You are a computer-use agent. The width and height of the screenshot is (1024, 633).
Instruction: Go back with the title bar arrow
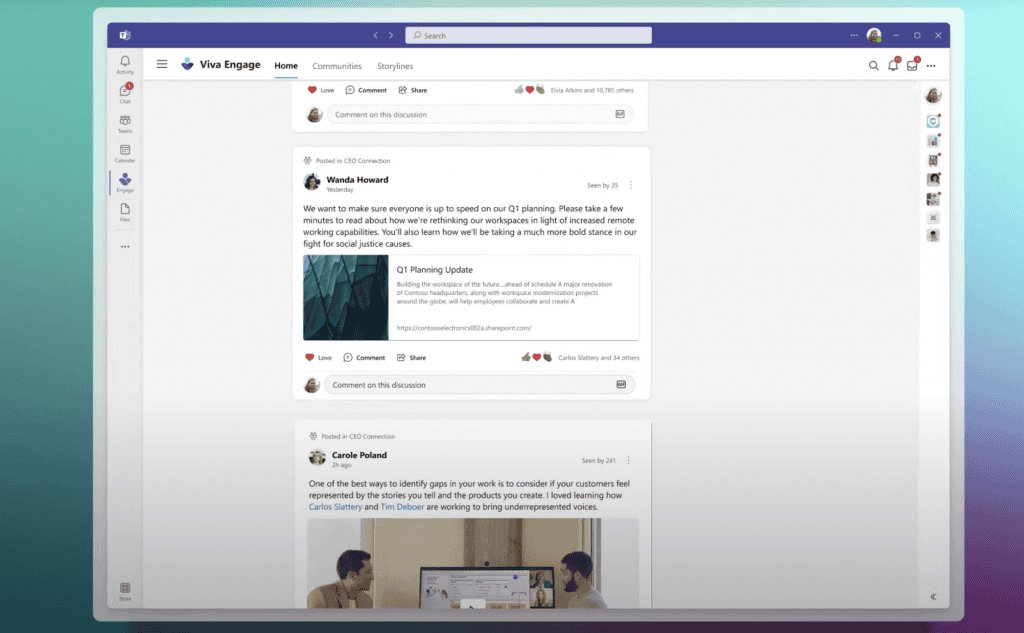coord(376,35)
